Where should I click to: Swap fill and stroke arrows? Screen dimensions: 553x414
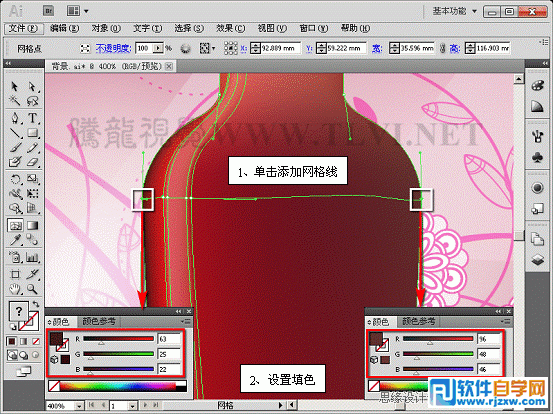point(36,304)
